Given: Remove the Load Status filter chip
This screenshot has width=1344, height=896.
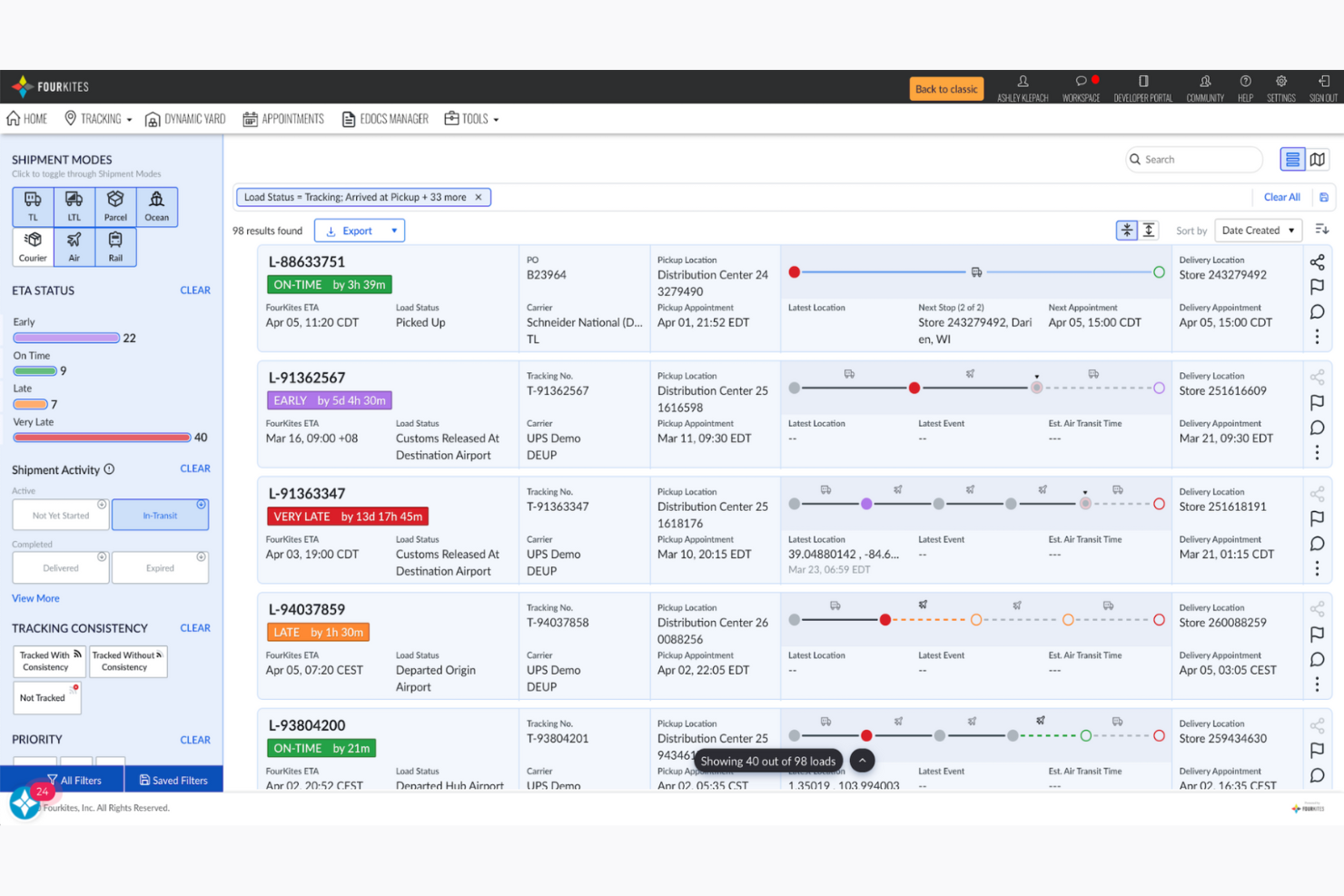Looking at the screenshot, I should tap(479, 197).
